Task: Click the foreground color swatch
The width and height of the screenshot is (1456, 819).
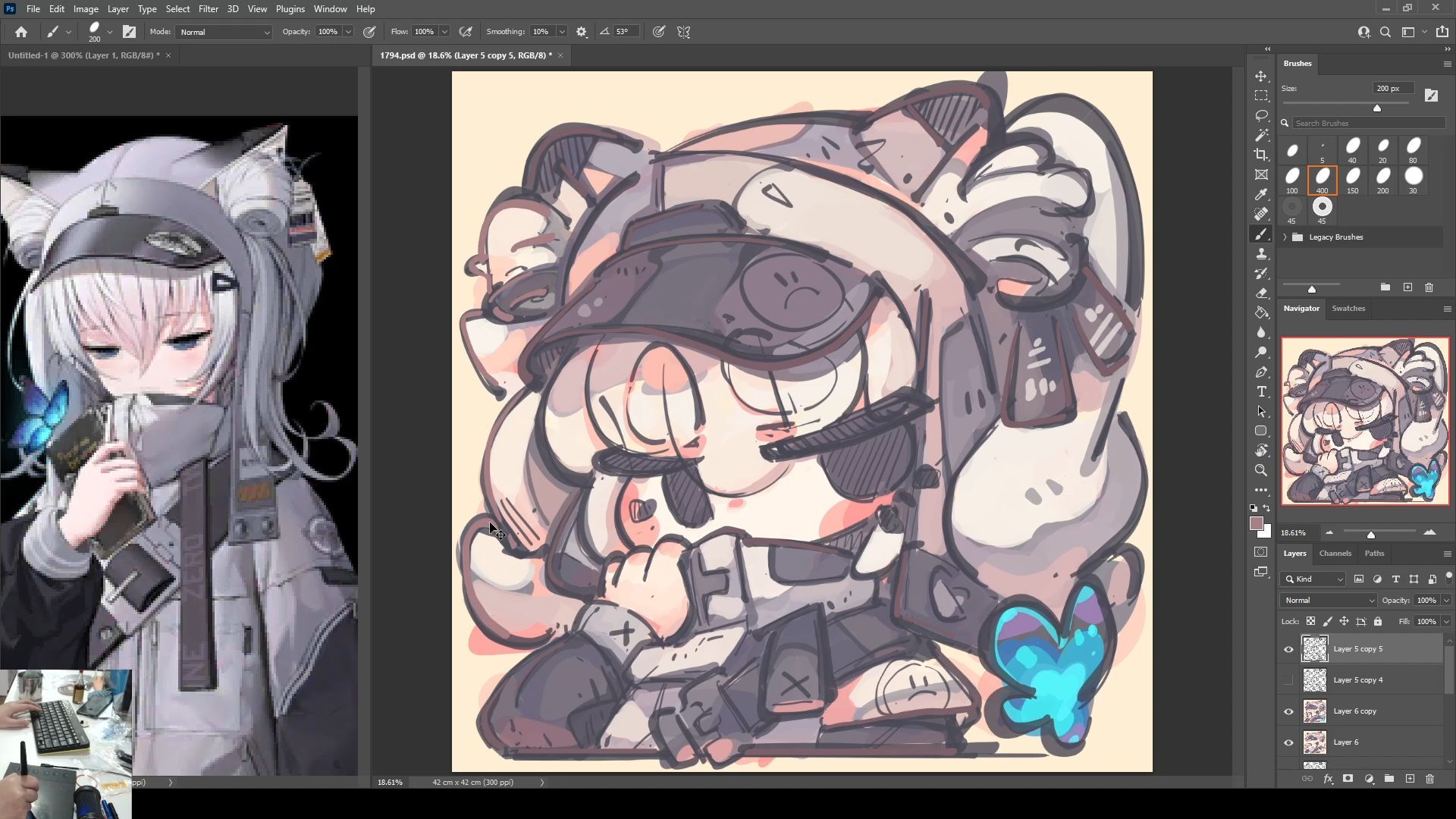Action: [x=1257, y=524]
